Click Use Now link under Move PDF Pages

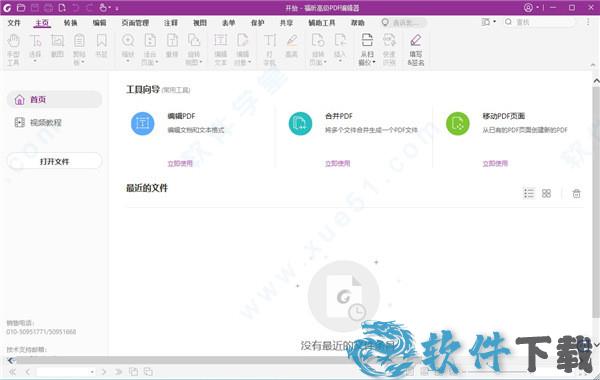(x=495, y=163)
